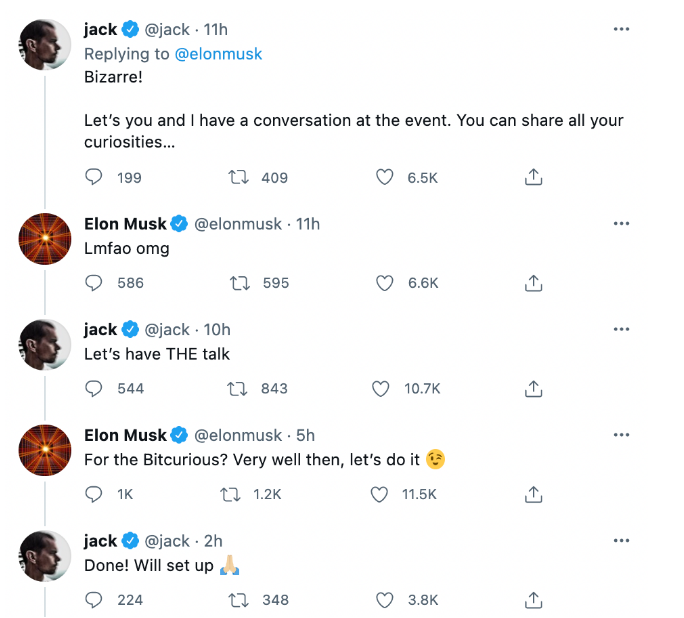Like jack's "Bizarre!" tweet
Viewport: 684px width, 618px height.
384,177
